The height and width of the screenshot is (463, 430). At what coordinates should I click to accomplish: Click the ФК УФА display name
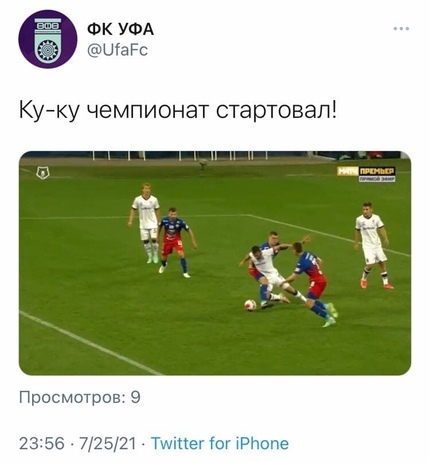pos(120,30)
